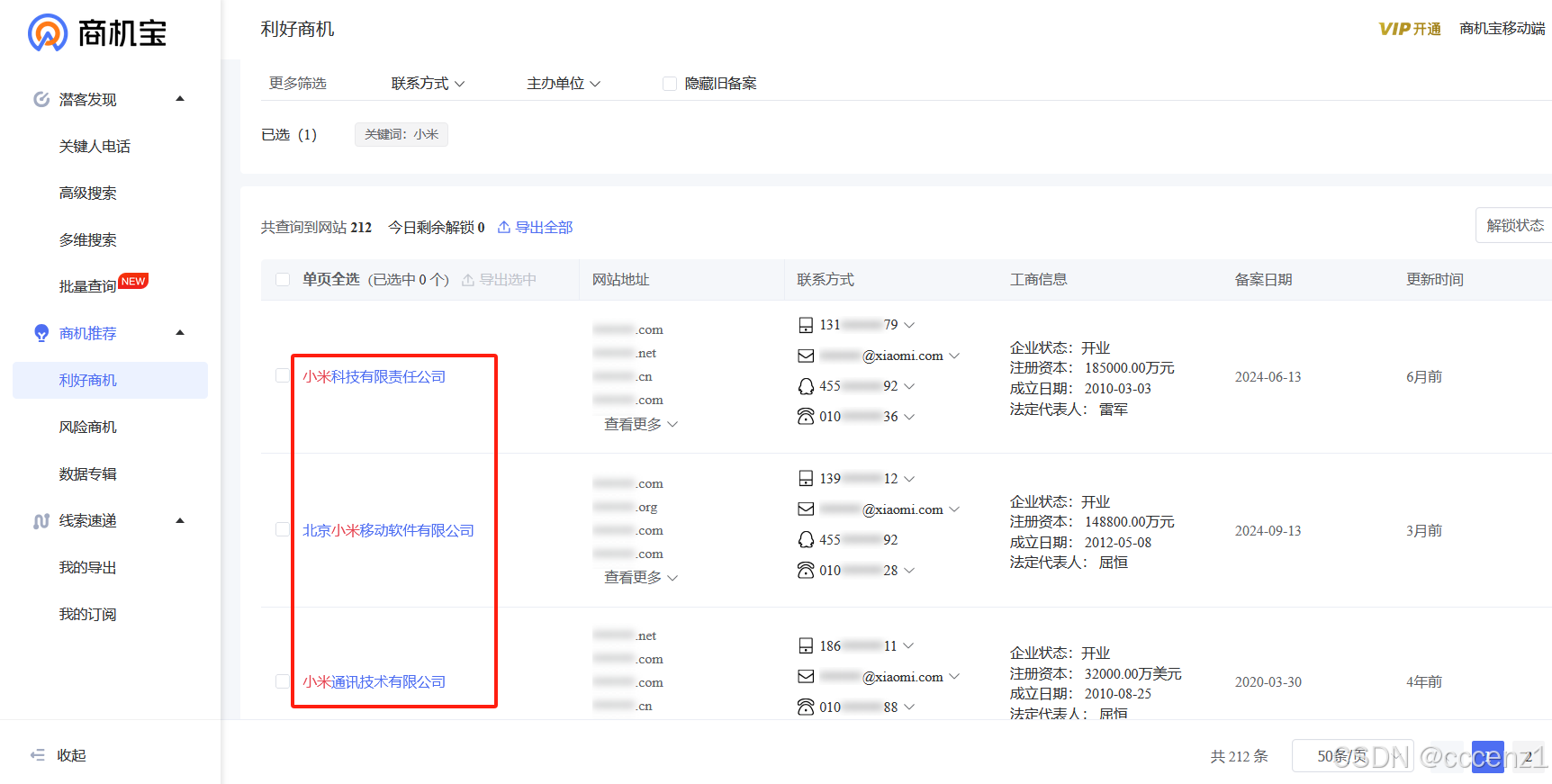Click 法定代表人 雷军 text

1069,410
